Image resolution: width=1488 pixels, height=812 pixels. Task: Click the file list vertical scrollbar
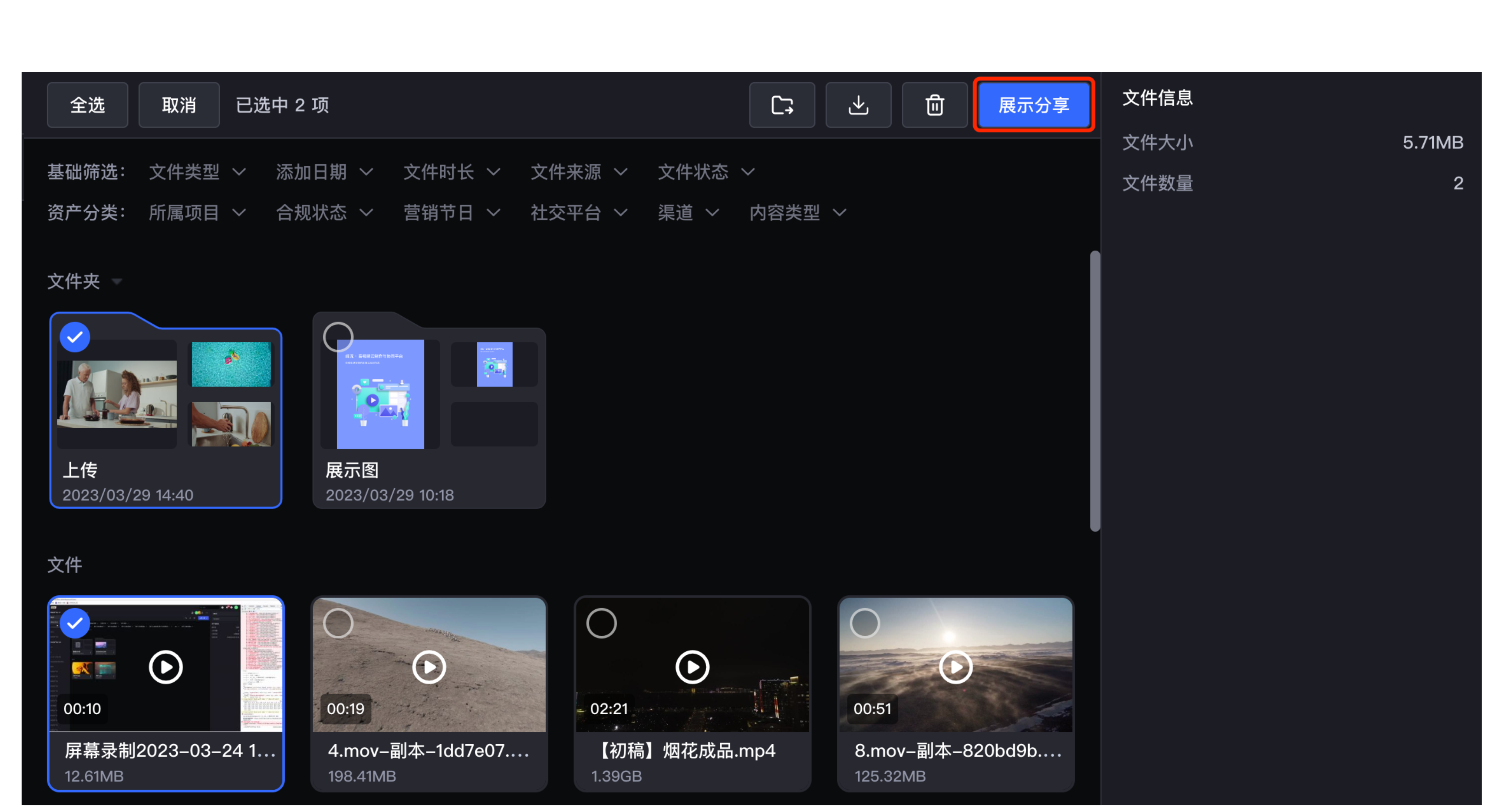click(1095, 391)
